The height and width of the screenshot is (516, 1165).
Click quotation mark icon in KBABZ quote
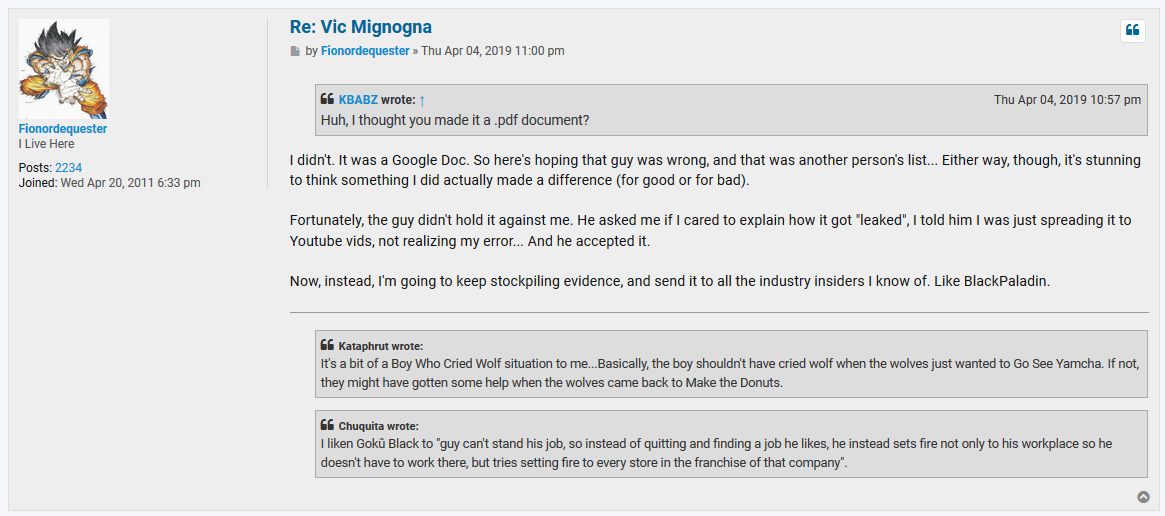pos(327,99)
